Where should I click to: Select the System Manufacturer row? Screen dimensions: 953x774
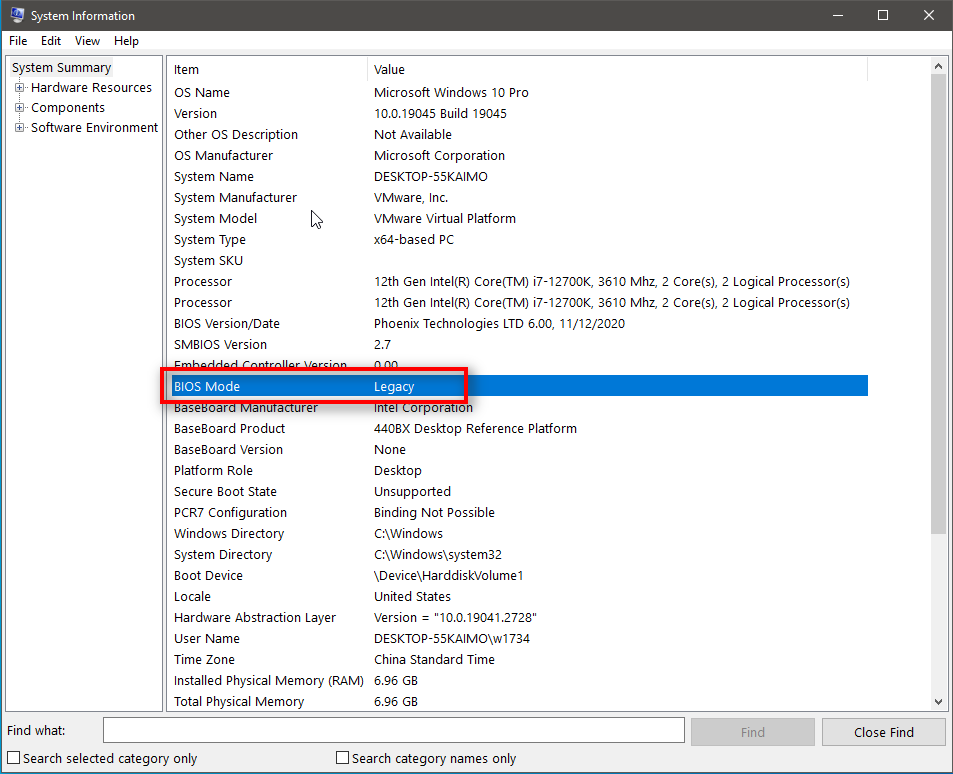(518, 198)
